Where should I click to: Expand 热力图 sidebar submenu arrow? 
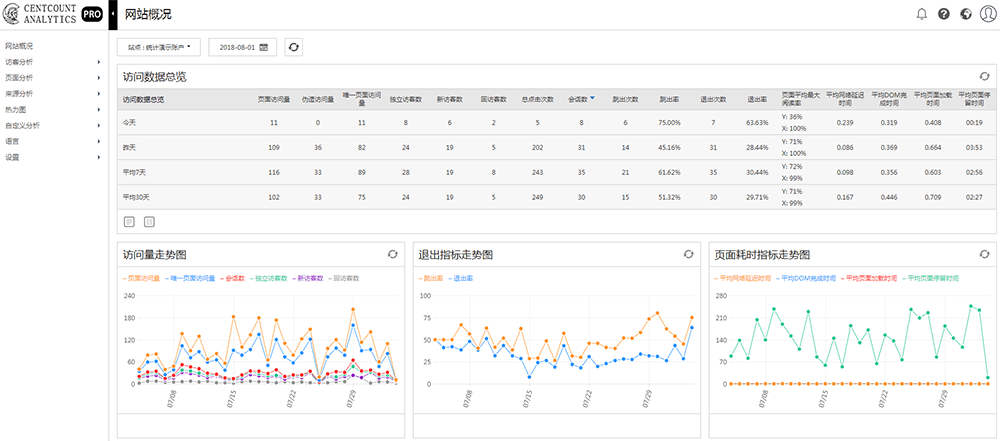click(99, 110)
